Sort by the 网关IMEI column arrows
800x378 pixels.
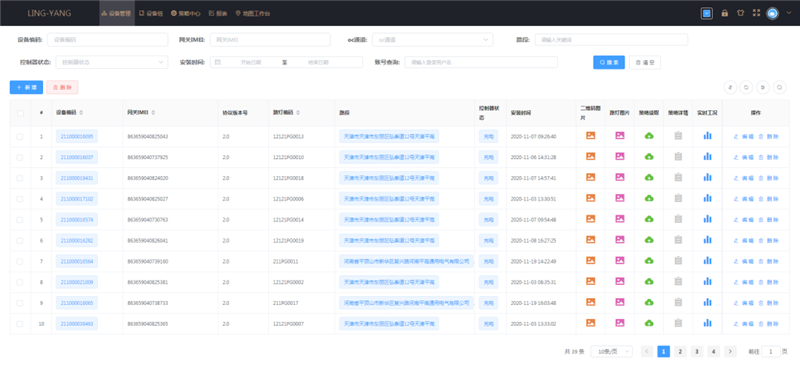[x=154, y=113]
